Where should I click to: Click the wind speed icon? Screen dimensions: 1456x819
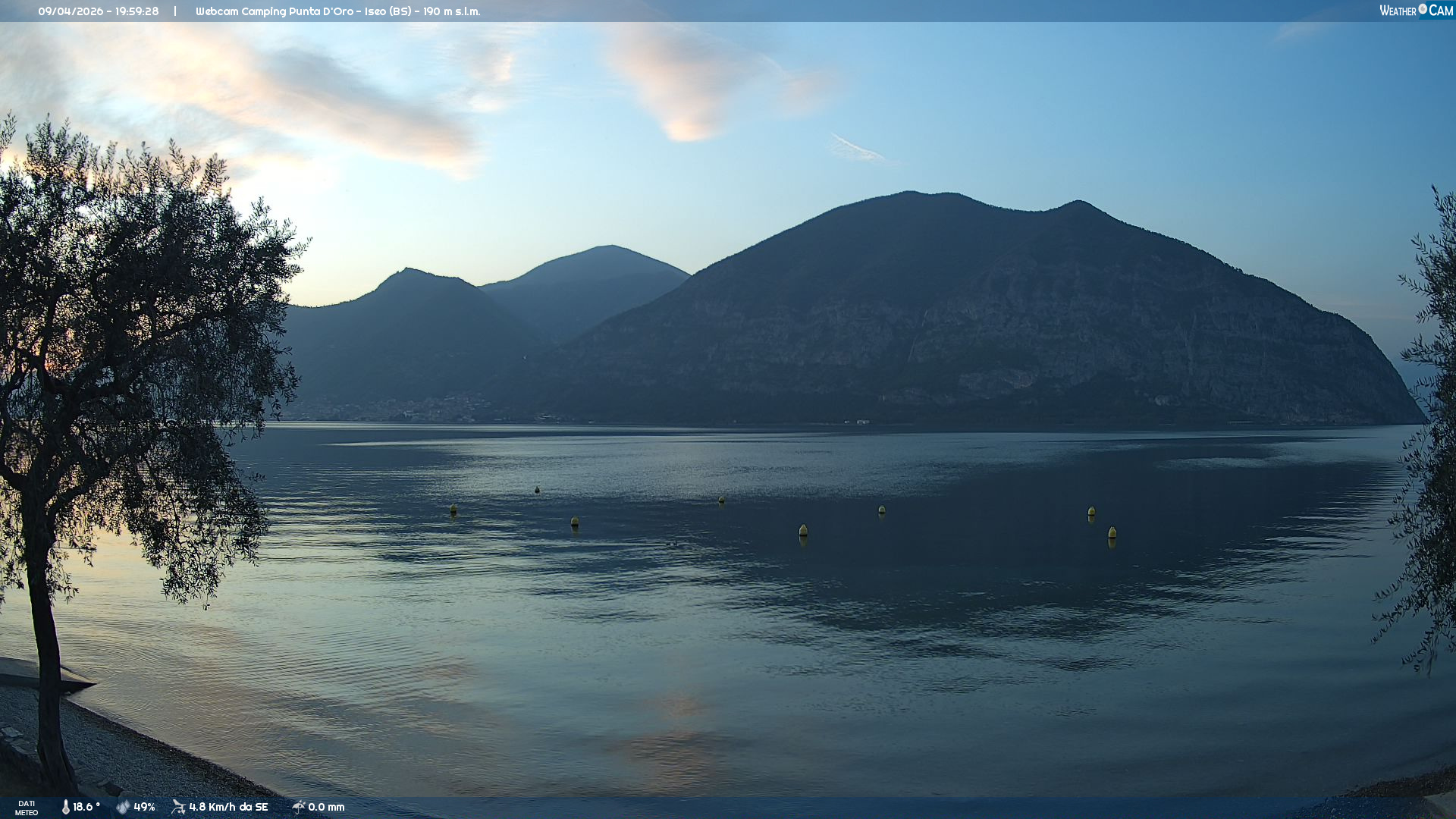coord(179,807)
